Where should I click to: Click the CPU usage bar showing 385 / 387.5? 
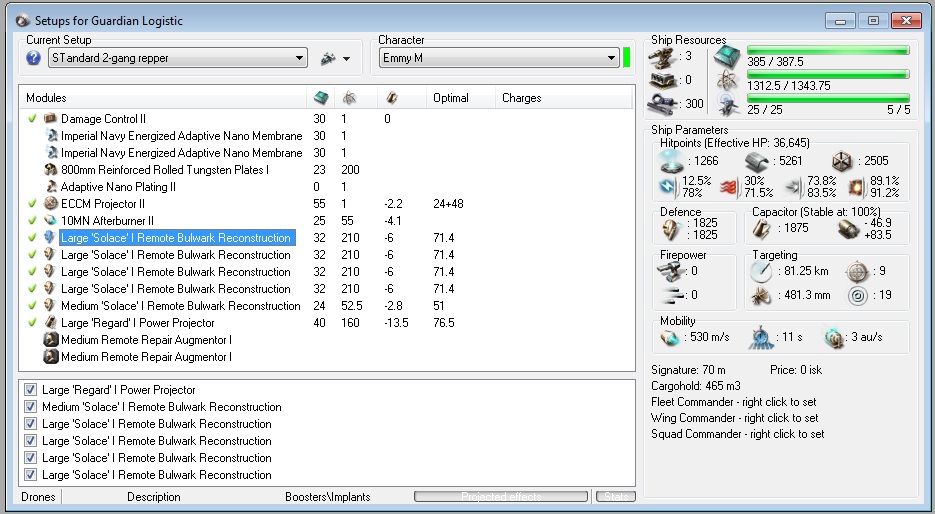click(828, 50)
